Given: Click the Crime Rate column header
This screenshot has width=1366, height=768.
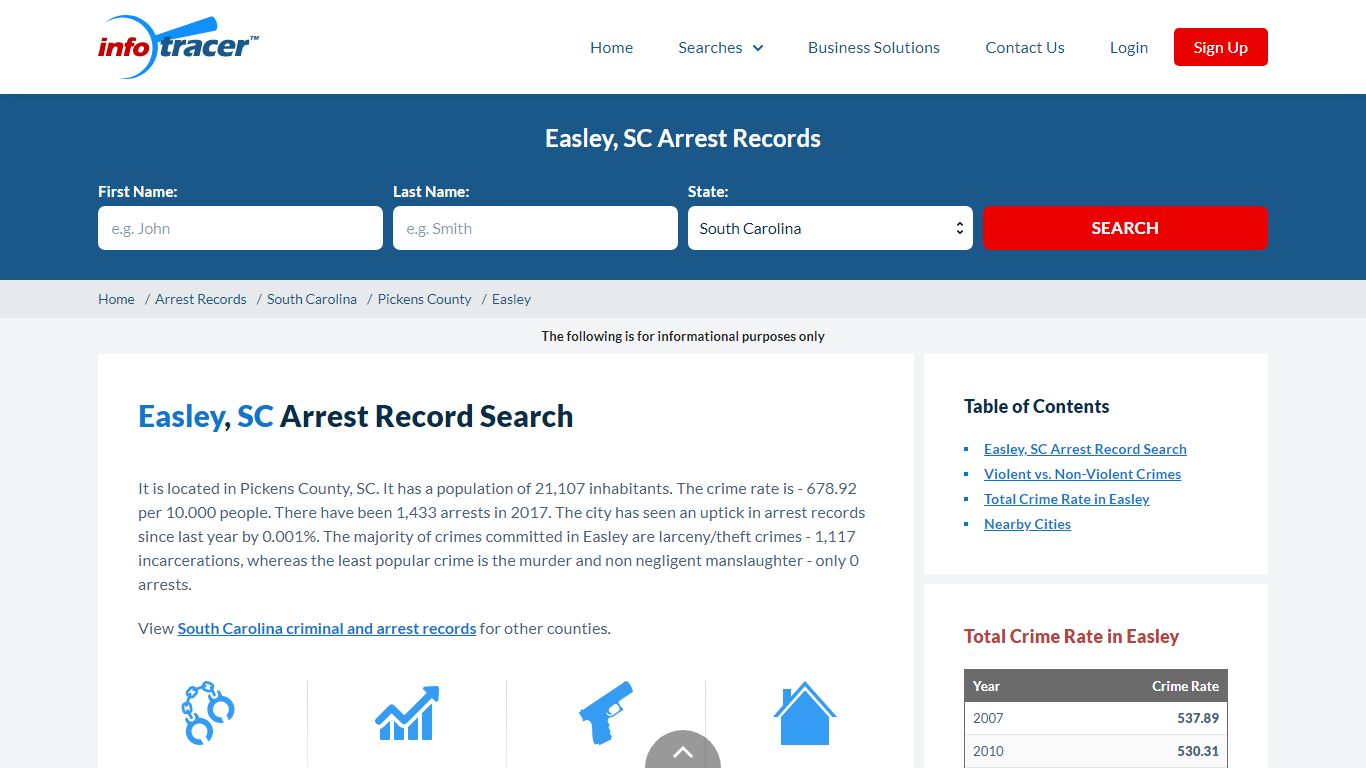Looking at the screenshot, I should [x=1185, y=686].
